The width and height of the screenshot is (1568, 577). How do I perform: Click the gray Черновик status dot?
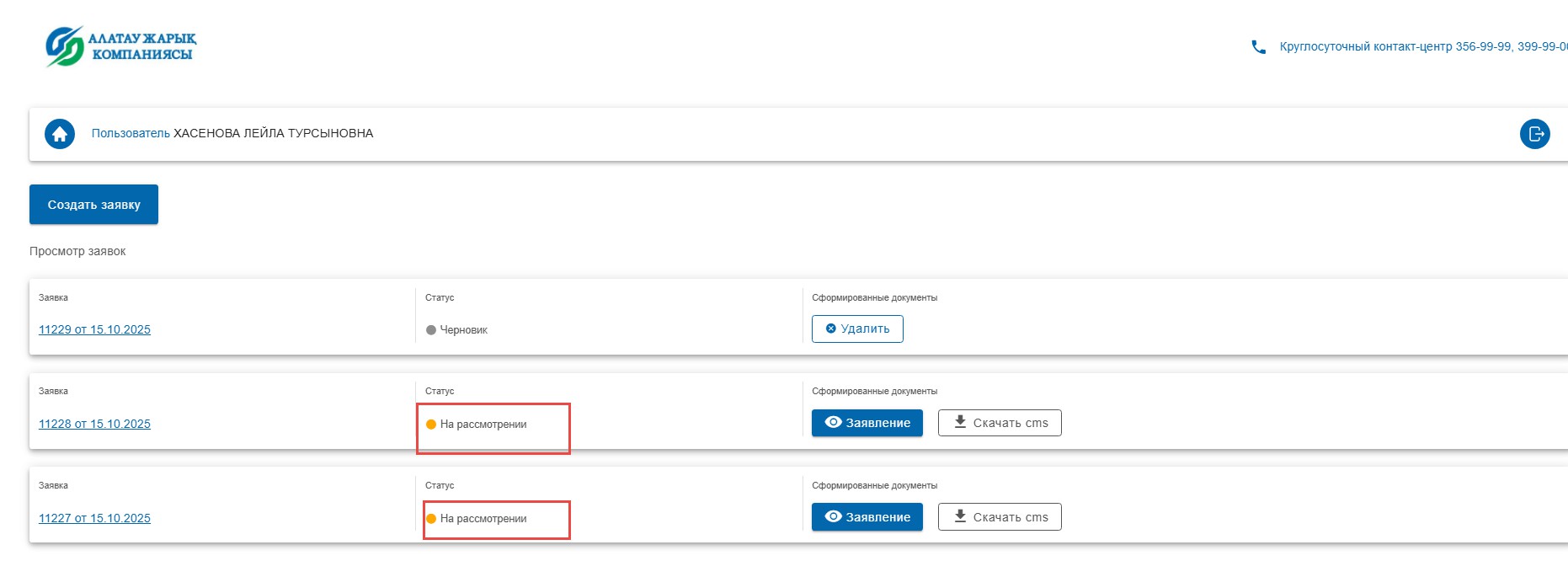[x=431, y=330]
